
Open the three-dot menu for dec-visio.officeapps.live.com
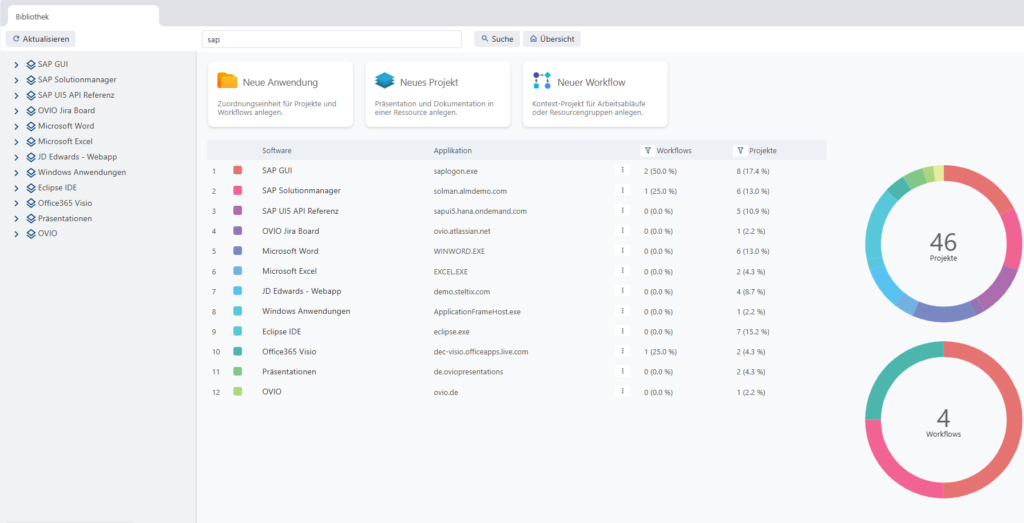pos(622,351)
